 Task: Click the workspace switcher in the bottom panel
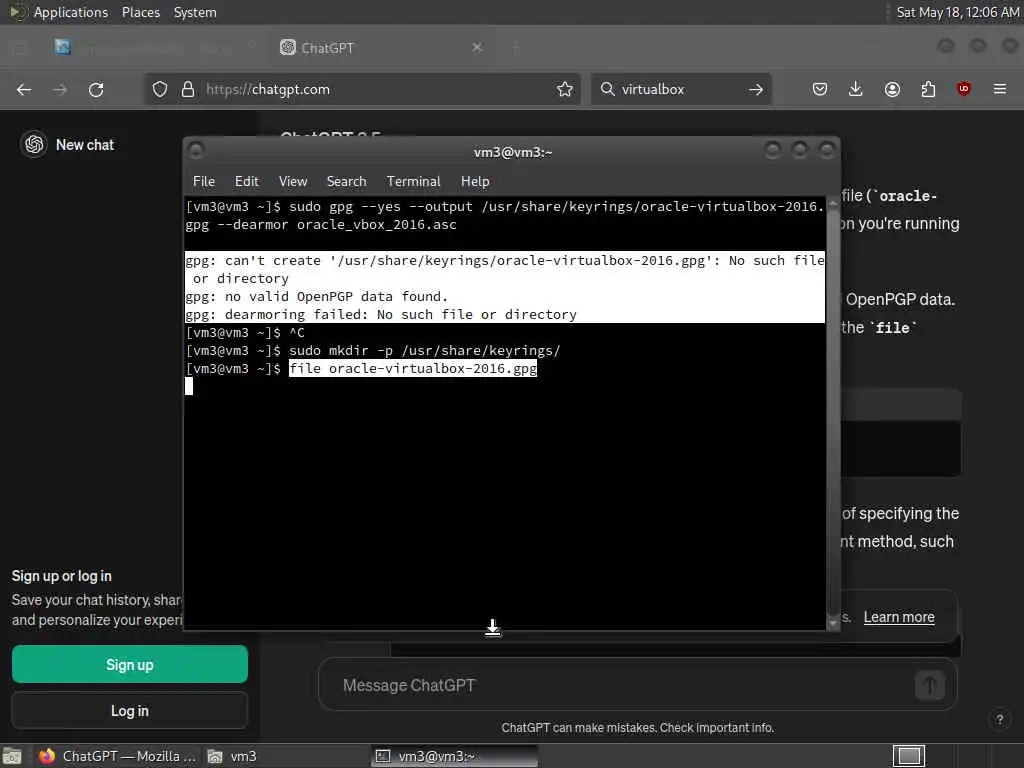909,756
